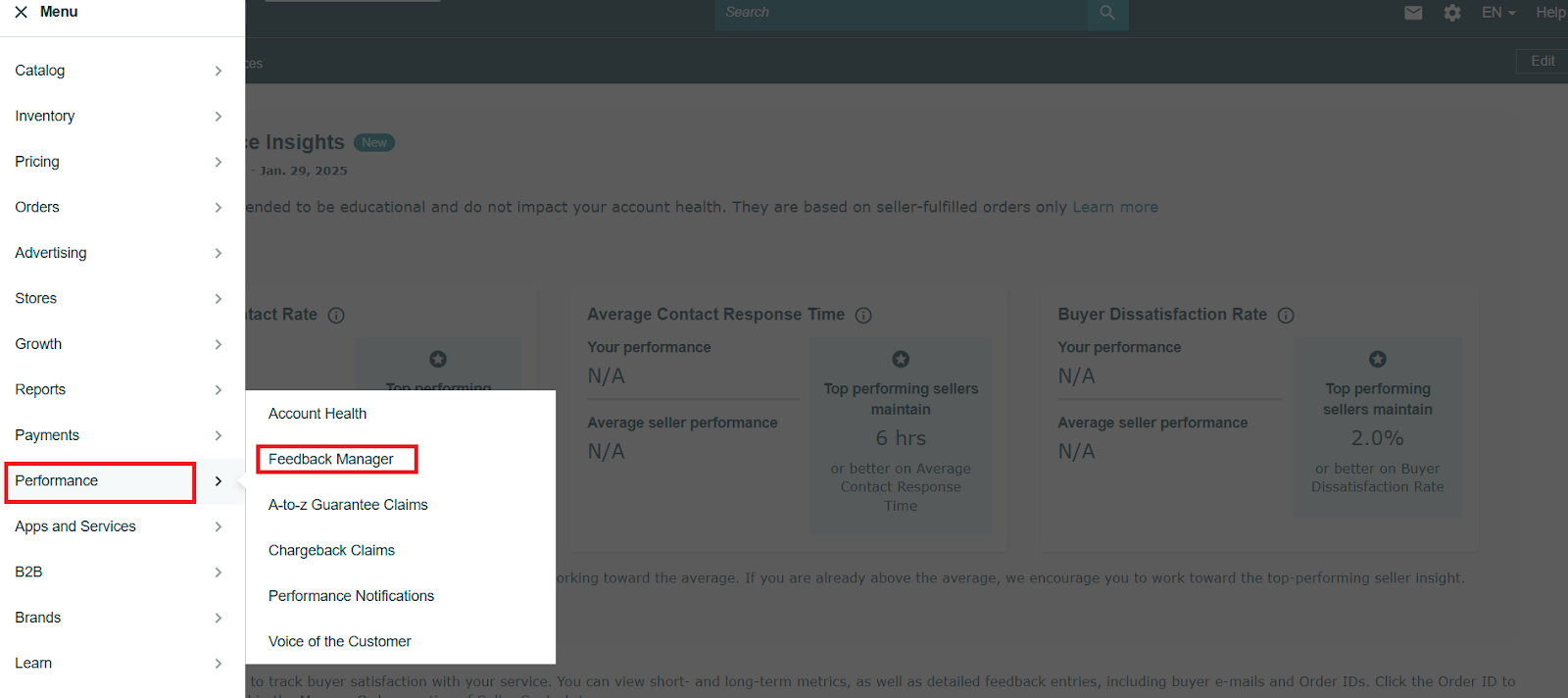Screen dimensions: 1568x698
Task: Click info icon beside Buyer Dissatisfaction Rate
Action: pos(1286,315)
